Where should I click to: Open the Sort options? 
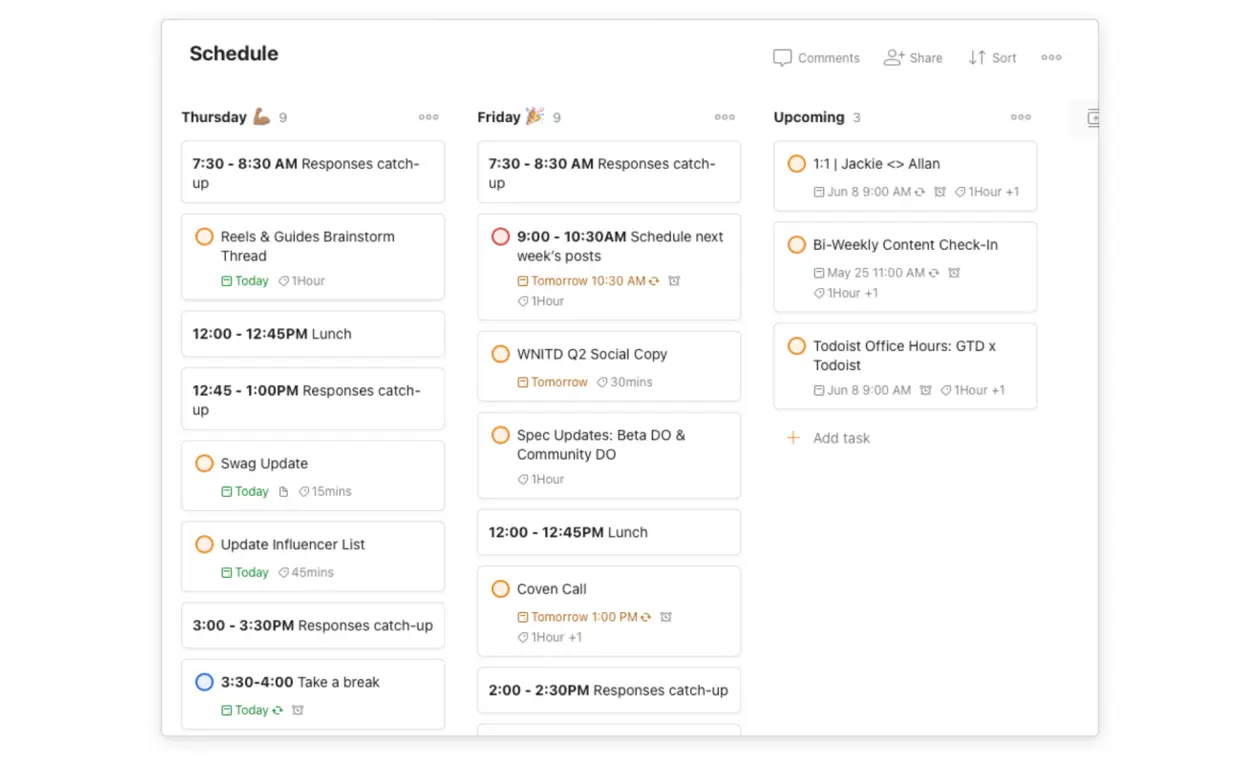click(x=992, y=58)
